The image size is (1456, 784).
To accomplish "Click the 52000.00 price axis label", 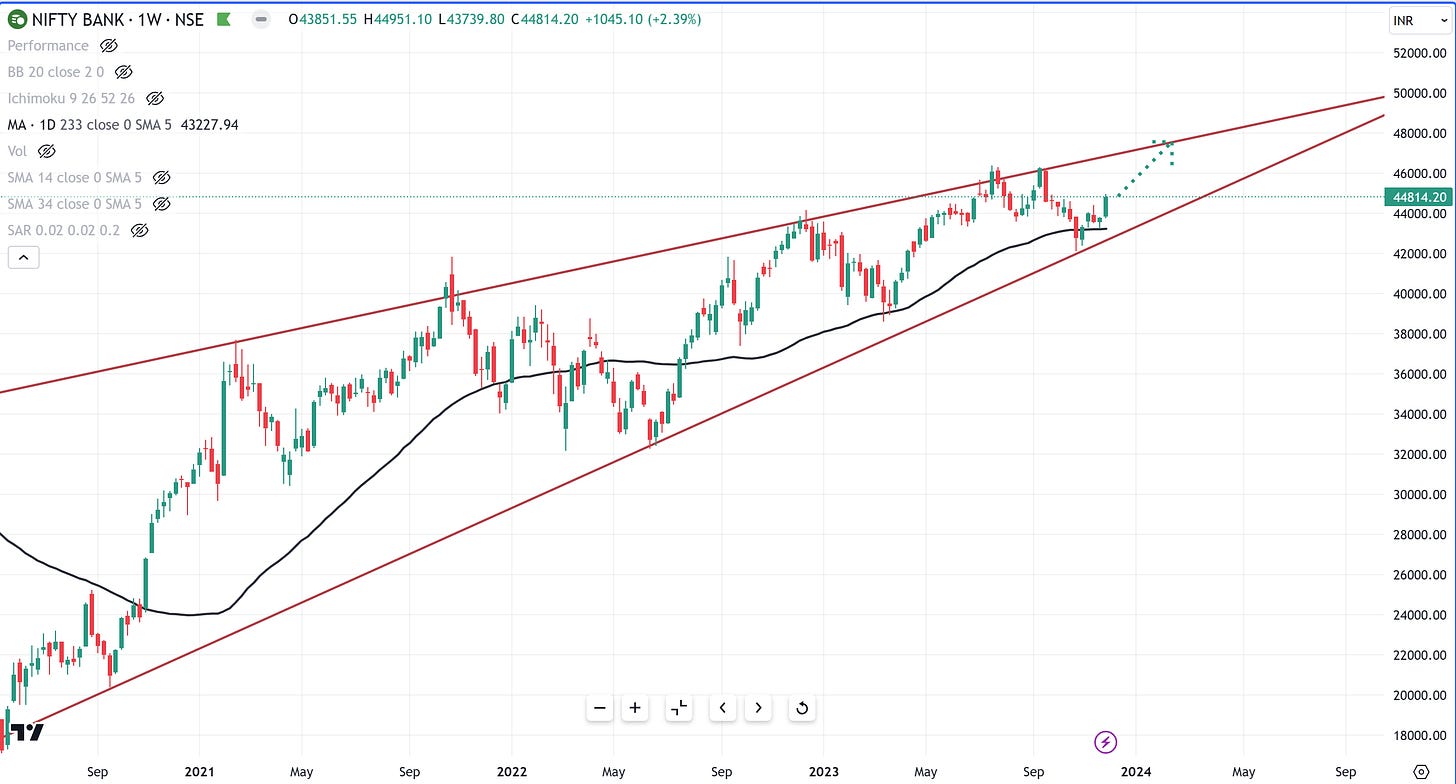I will click(1421, 53).
